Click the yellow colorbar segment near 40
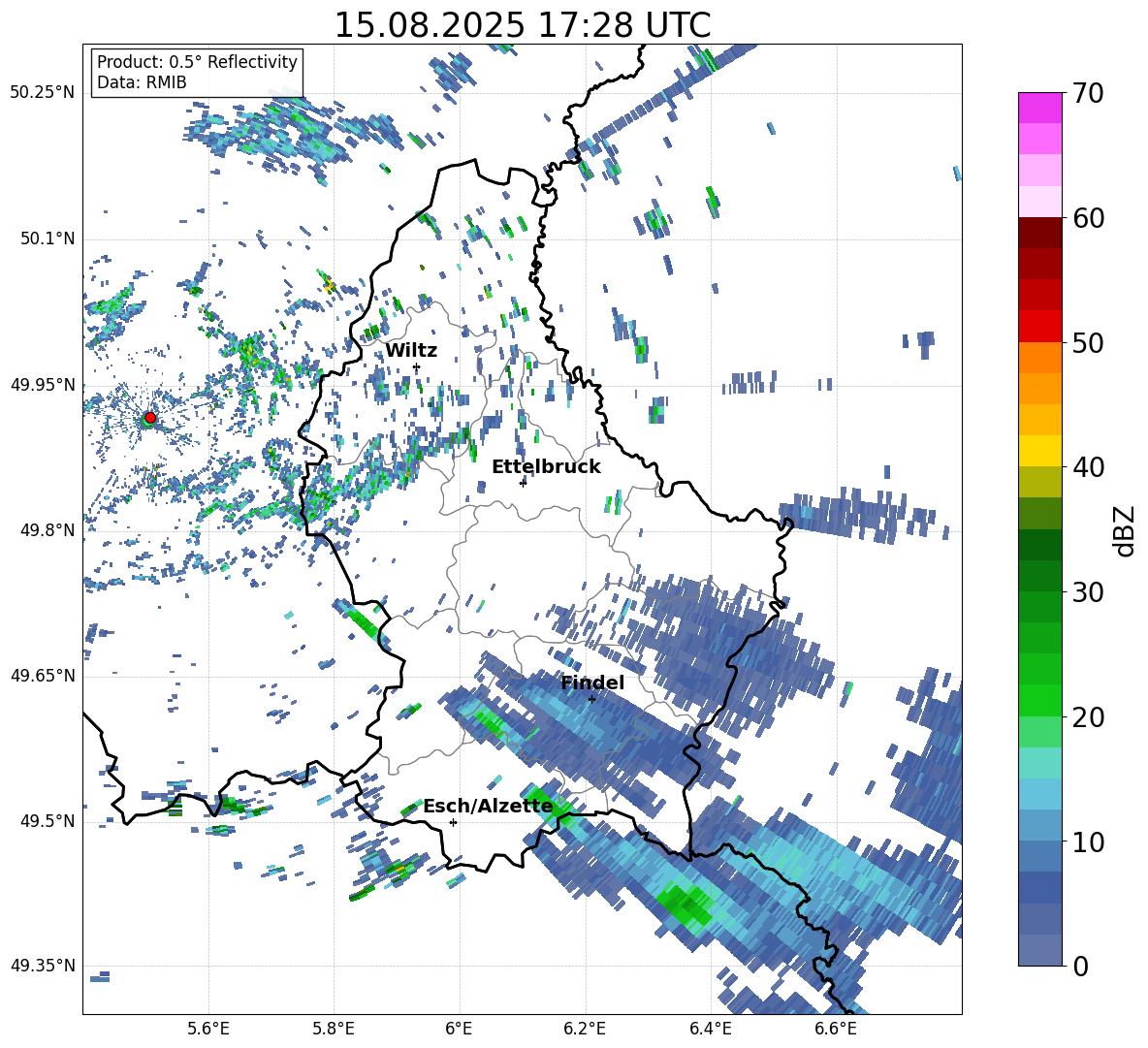Viewport: 1148px width, 1048px height. [1039, 451]
